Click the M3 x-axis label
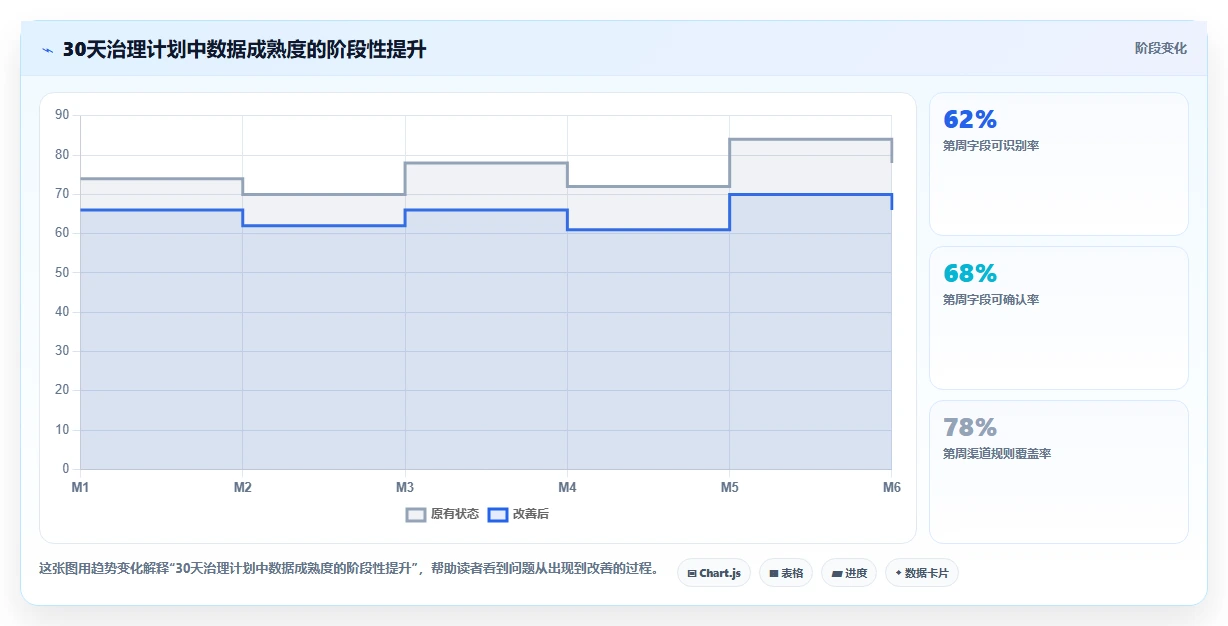This screenshot has height=626, width=1228. (405, 487)
